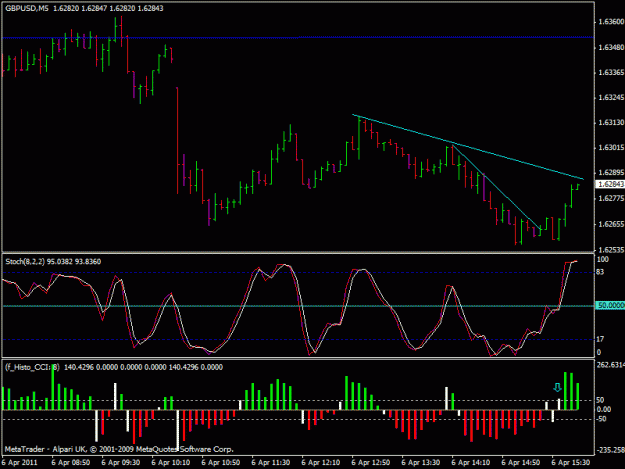Click the 1.62535 price axis label
Screen dimensions: 625x469
pos(611,250)
